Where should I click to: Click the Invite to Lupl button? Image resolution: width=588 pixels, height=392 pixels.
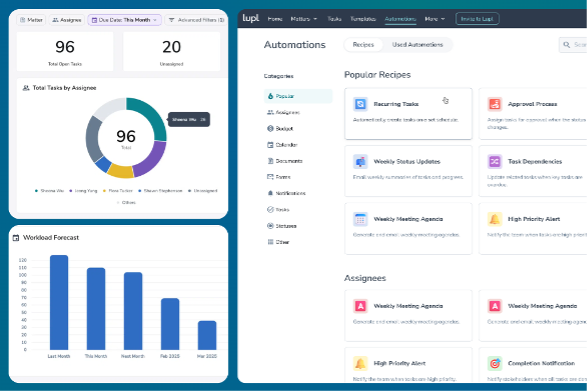click(x=477, y=19)
